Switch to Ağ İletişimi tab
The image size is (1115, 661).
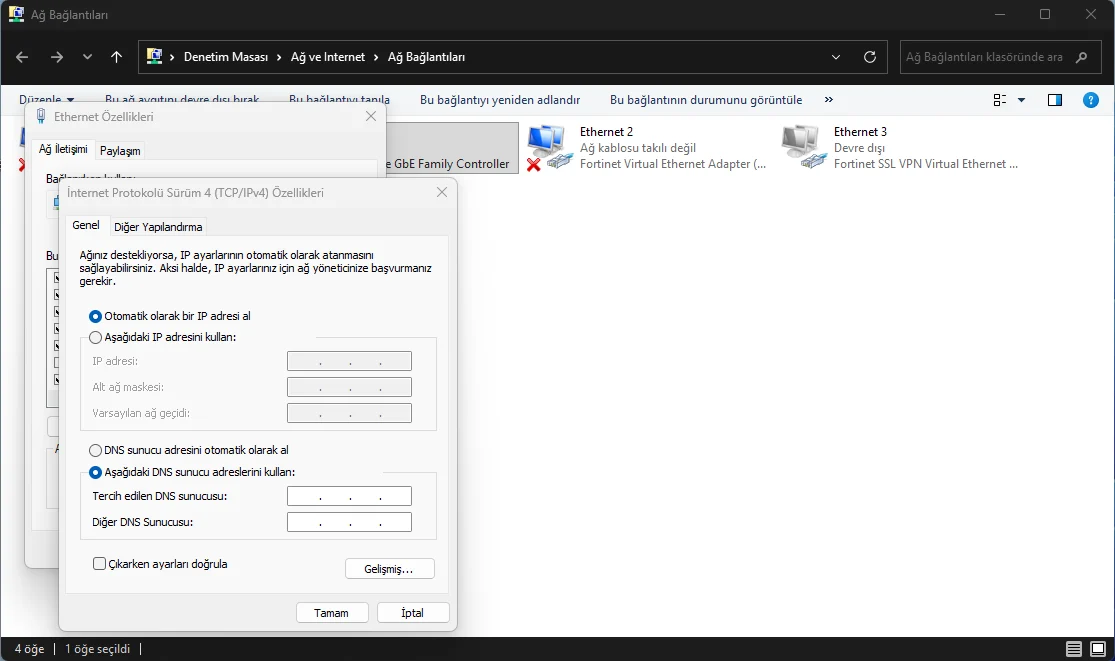(63, 149)
